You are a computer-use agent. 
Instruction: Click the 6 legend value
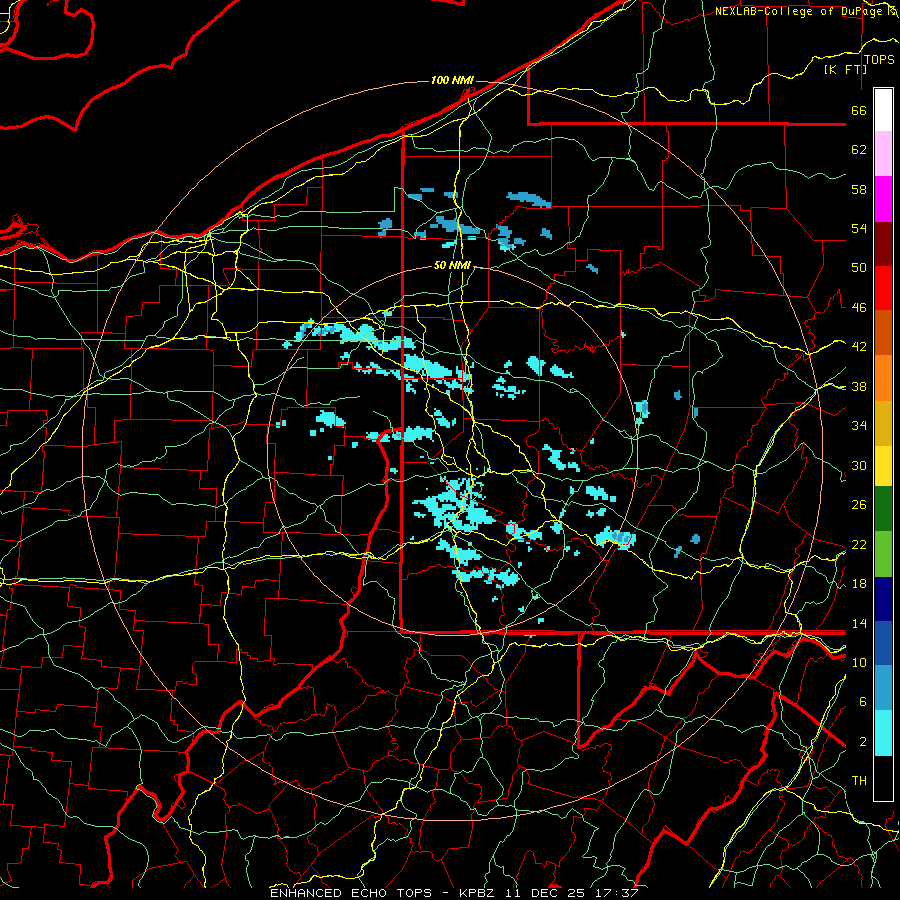[x=862, y=702]
